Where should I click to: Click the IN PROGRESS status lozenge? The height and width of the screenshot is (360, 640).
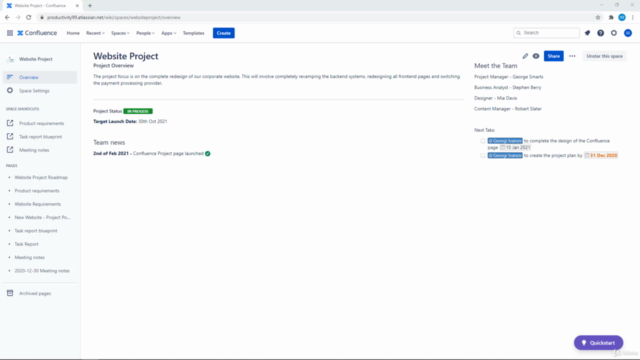point(138,111)
